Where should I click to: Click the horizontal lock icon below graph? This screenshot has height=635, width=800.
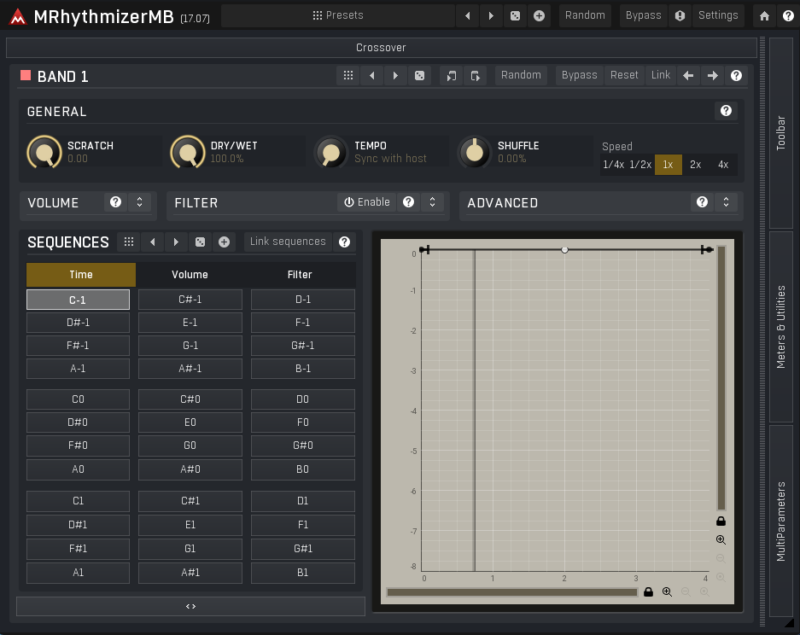click(x=648, y=592)
